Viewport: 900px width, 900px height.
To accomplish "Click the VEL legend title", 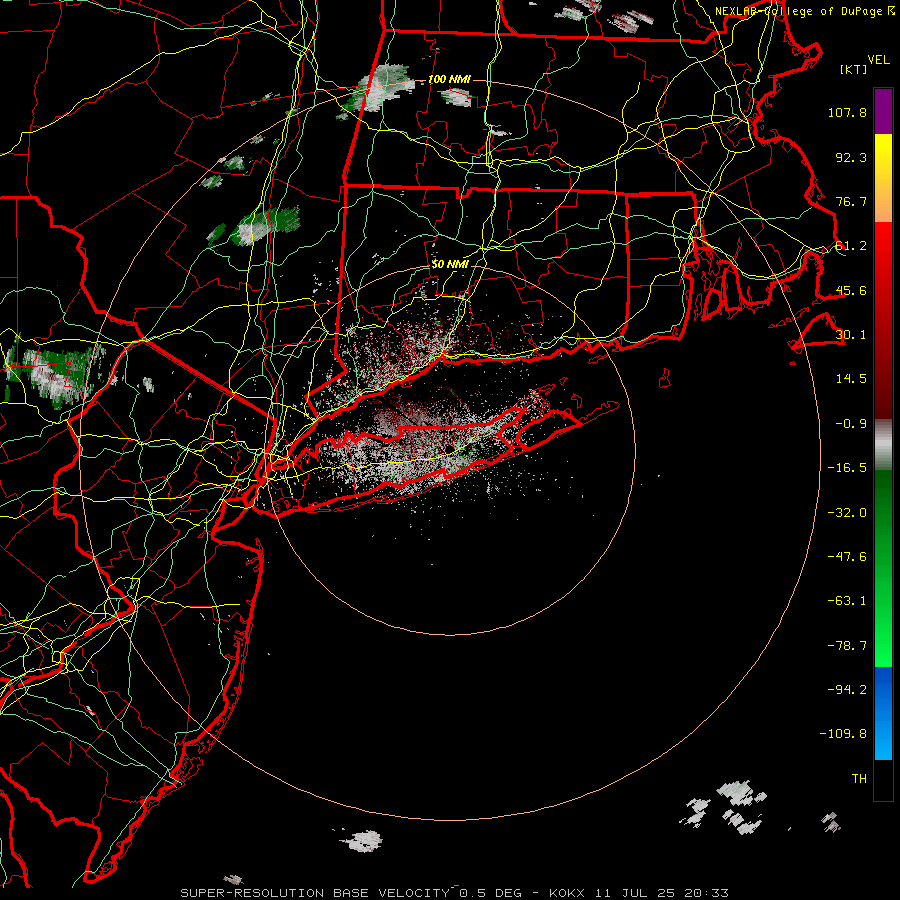I will pos(878,60).
